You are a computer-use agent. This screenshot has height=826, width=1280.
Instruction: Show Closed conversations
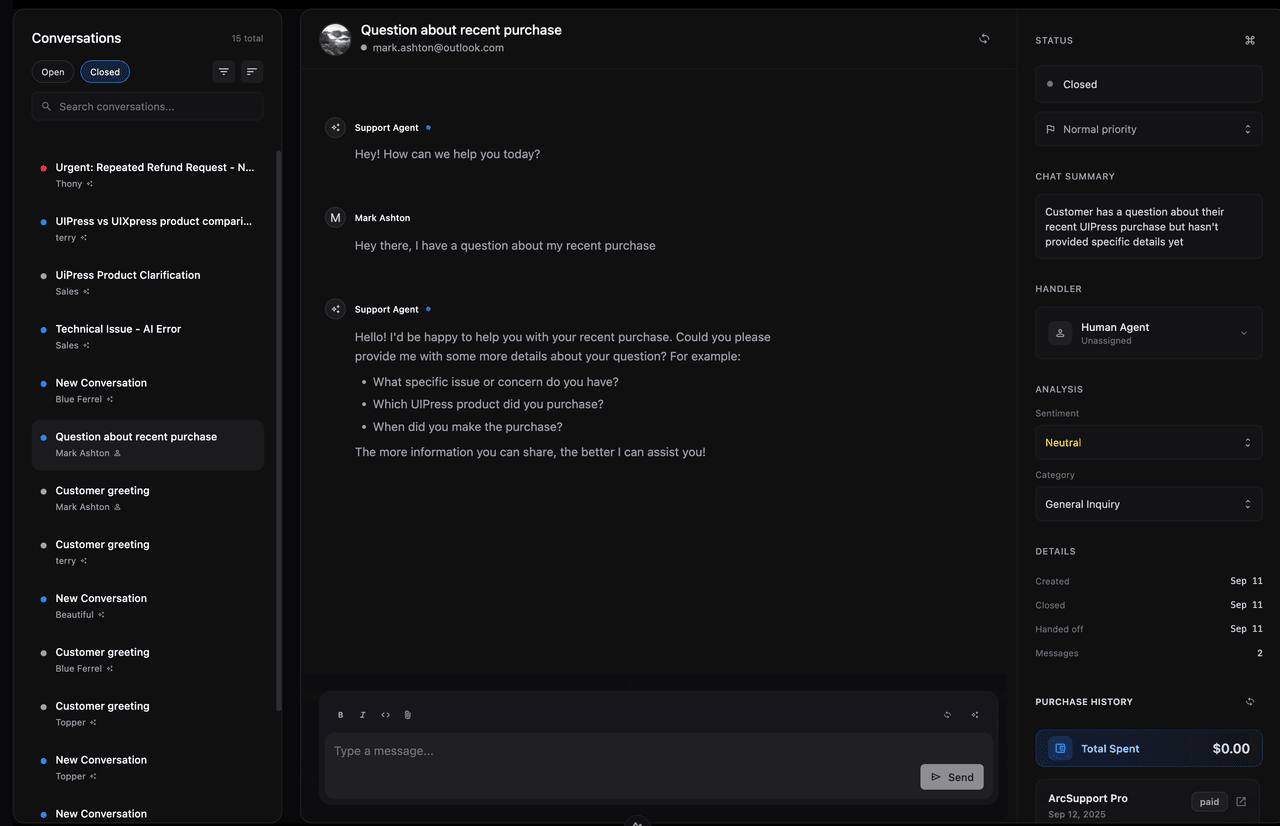[x=105, y=72]
